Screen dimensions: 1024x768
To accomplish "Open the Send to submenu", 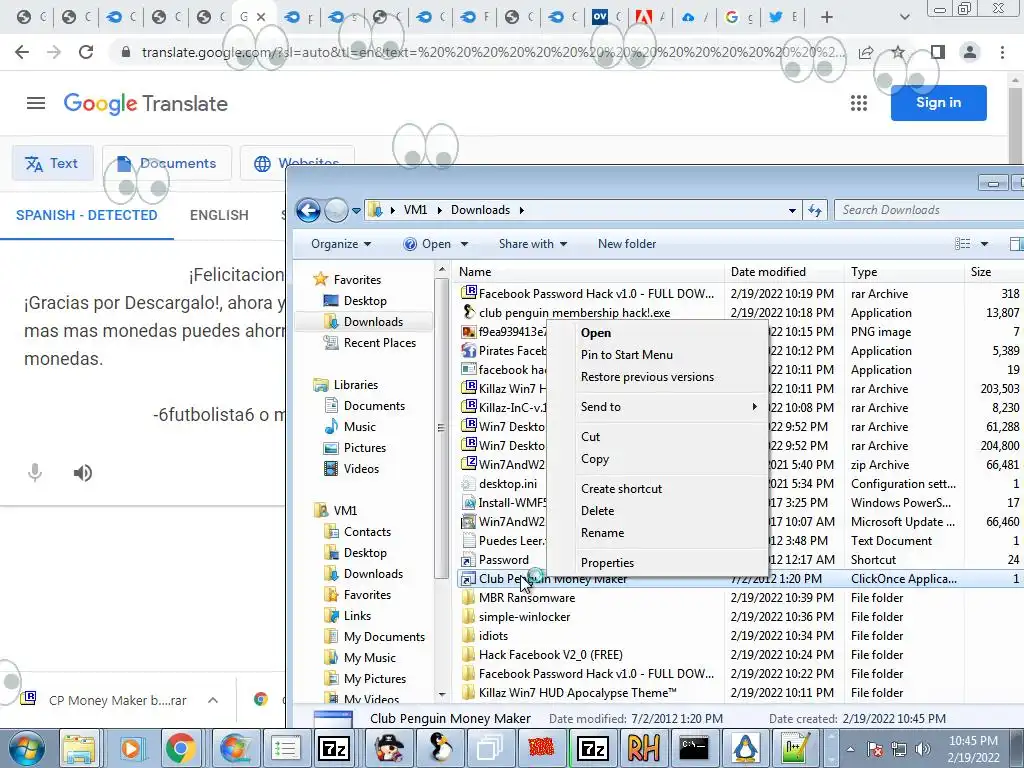I will [x=669, y=406].
